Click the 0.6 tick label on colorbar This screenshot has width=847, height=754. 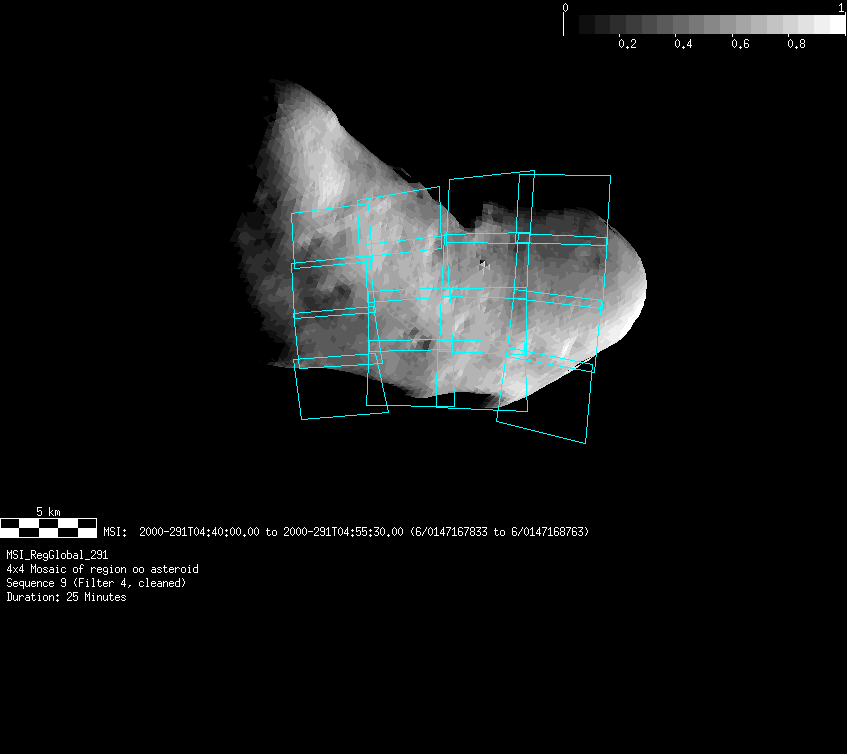(x=740, y=45)
